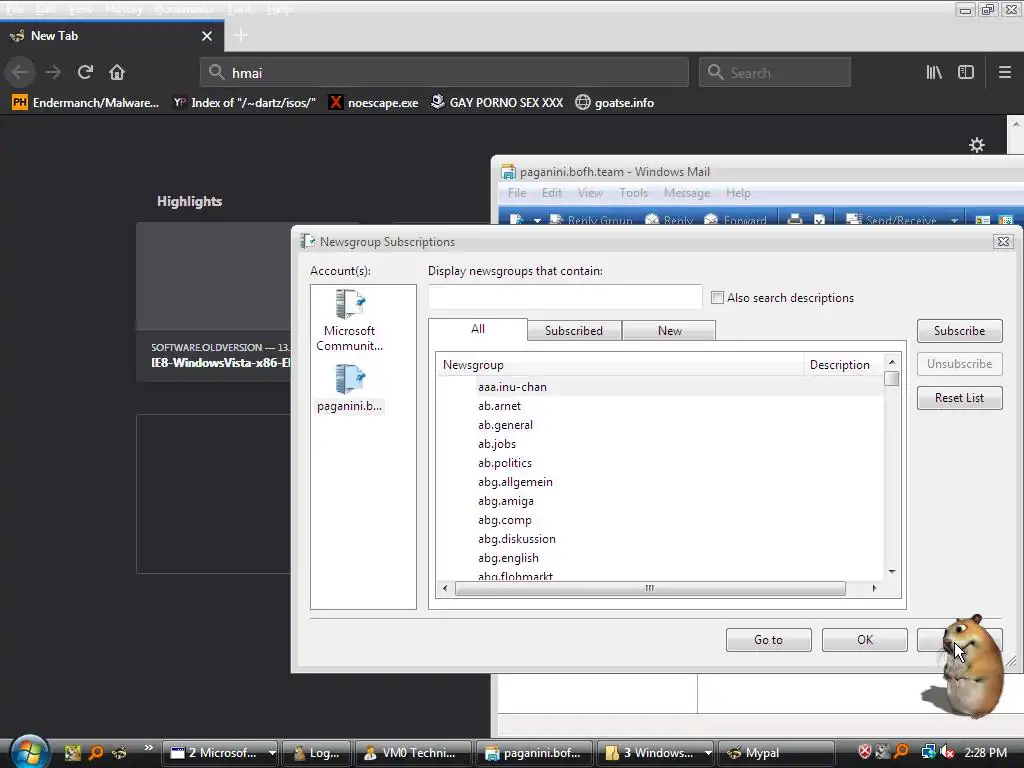This screenshot has height=768, width=1024.
Task: Select the aaa.inu-chan newsgroup
Action: pyautogui.click(x=512, y=387)
